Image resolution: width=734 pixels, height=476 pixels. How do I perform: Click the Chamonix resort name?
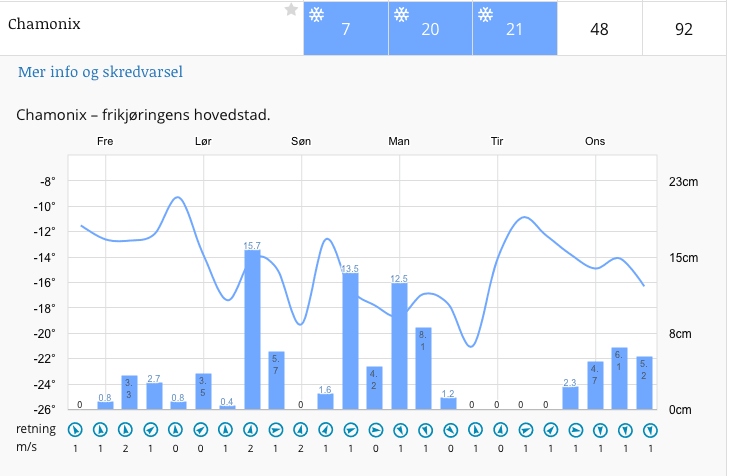[x=44, y=24]
